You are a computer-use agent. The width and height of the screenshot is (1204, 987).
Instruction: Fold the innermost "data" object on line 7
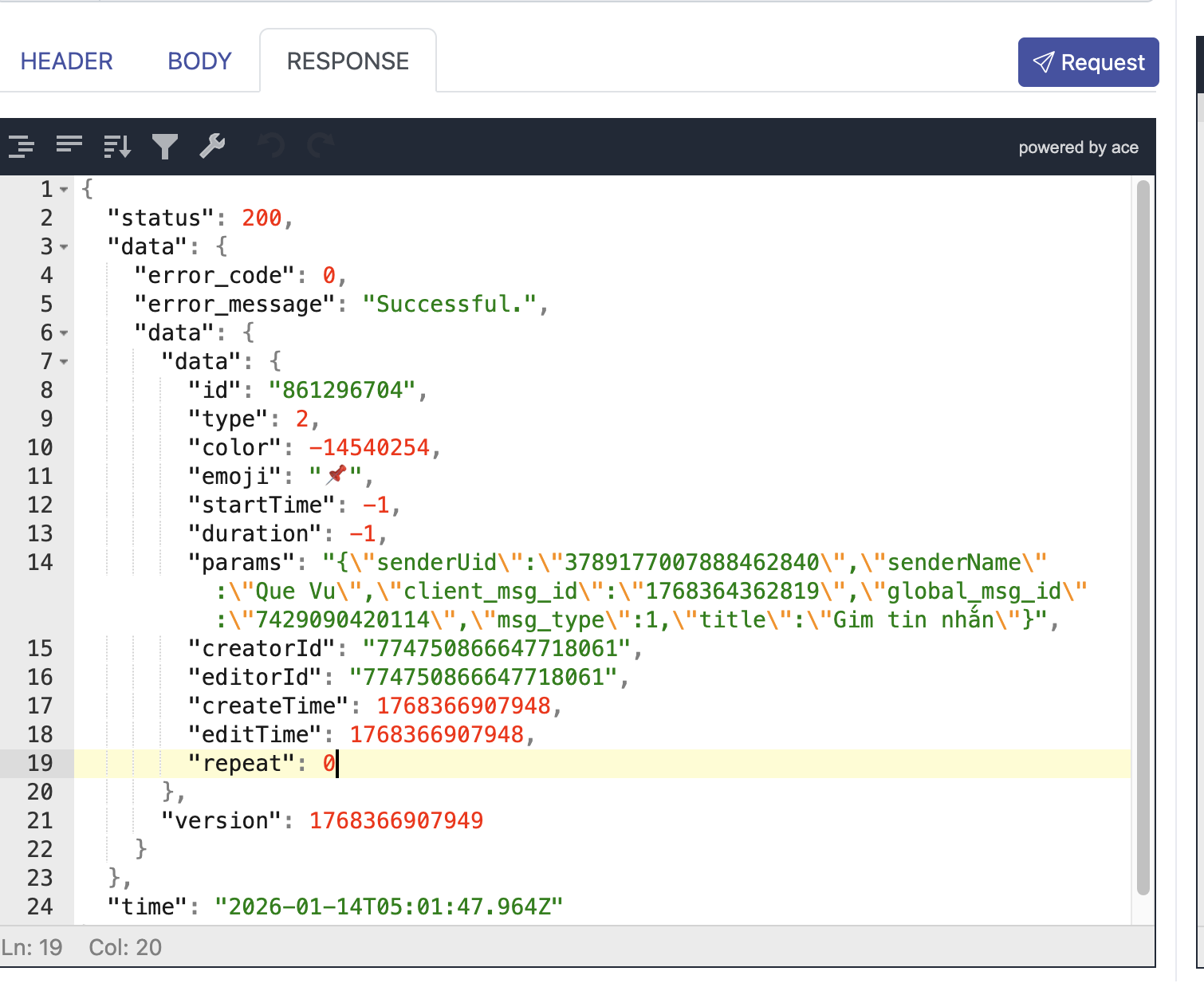[x=64, y=362]
